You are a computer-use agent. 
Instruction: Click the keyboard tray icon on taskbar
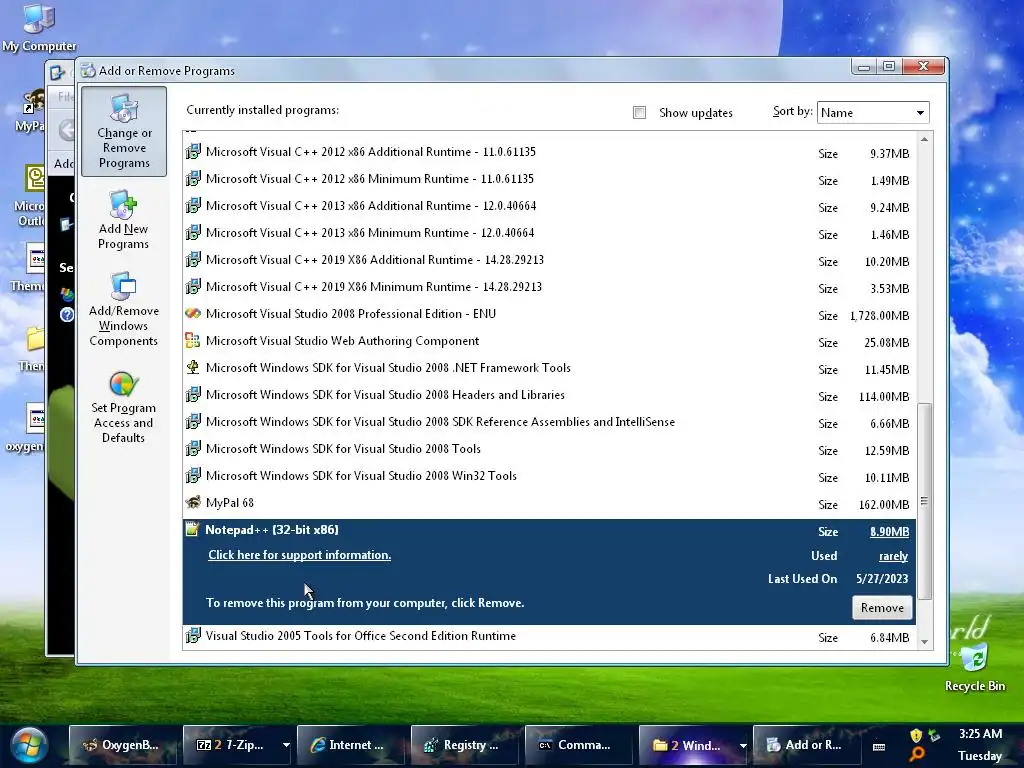879,746
